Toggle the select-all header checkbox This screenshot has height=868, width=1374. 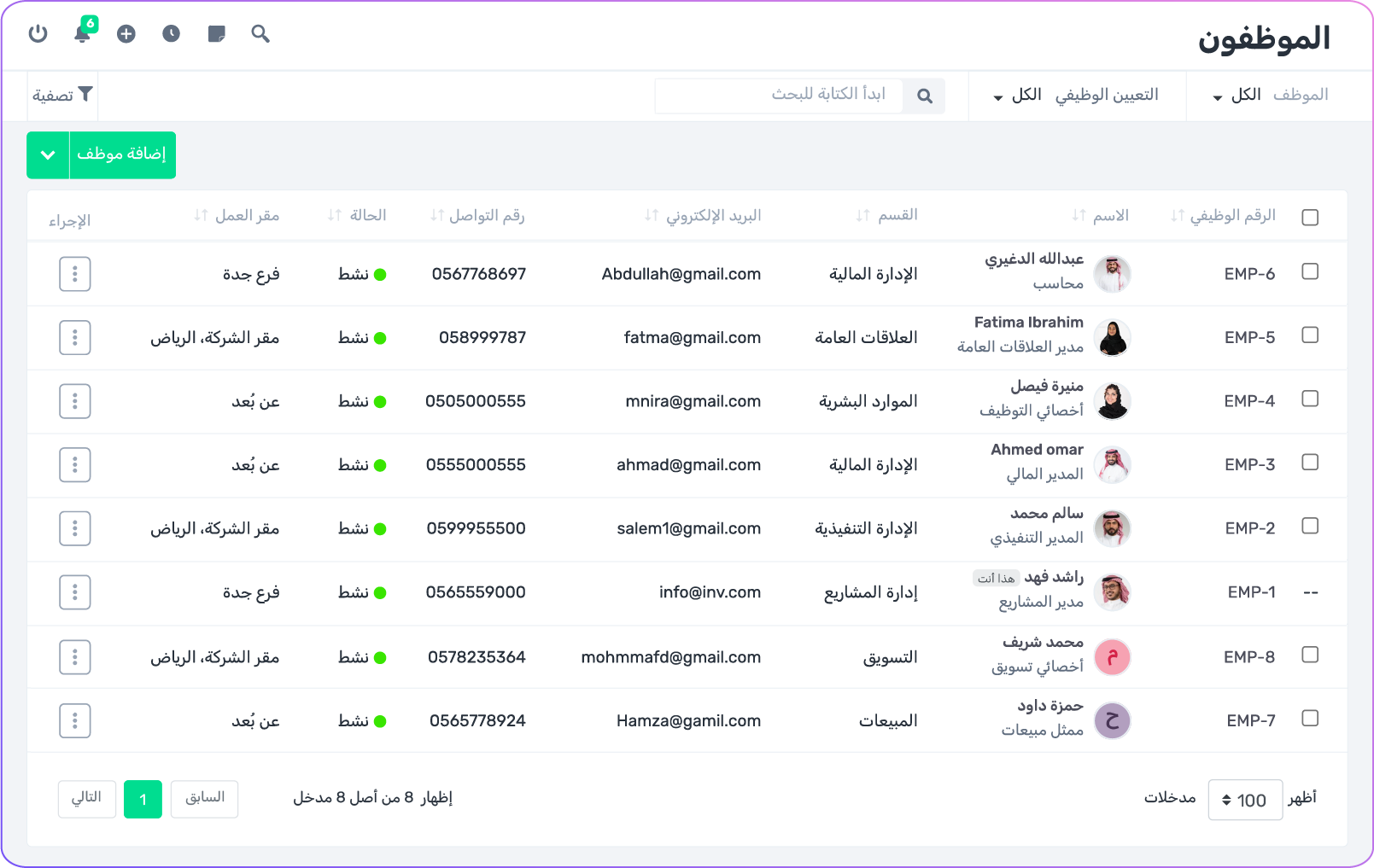pos(1310,217)
